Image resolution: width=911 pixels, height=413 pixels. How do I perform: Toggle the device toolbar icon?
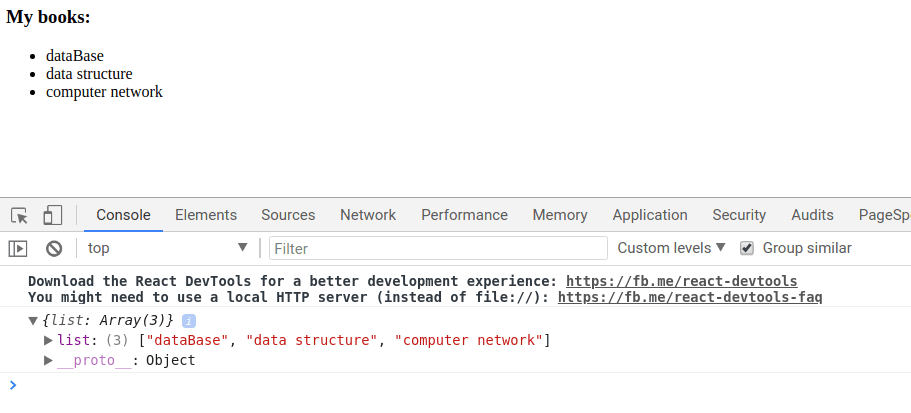[52, 215]
